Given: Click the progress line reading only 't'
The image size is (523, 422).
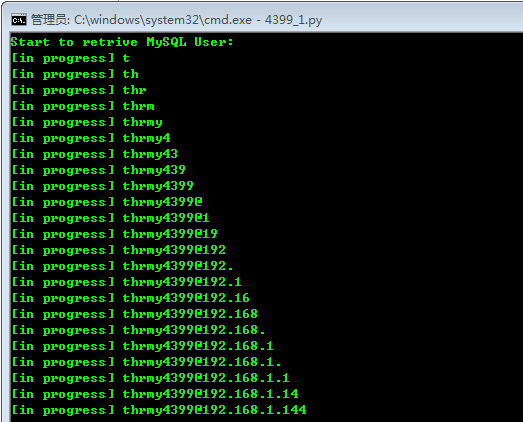Looking at the screenshot, I should [70, 58].
